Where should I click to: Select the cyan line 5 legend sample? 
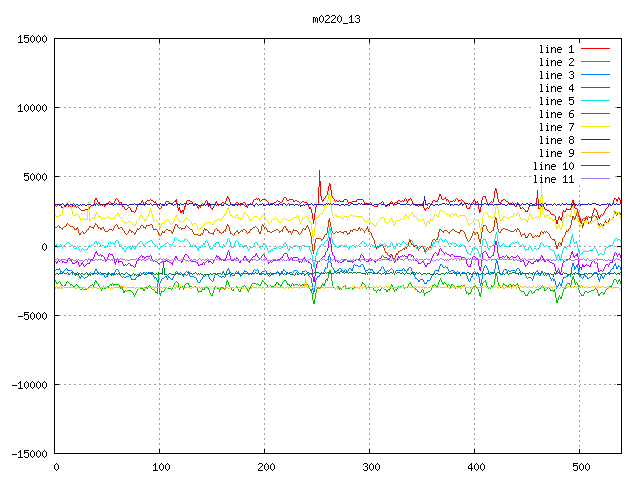coord(595,101)
